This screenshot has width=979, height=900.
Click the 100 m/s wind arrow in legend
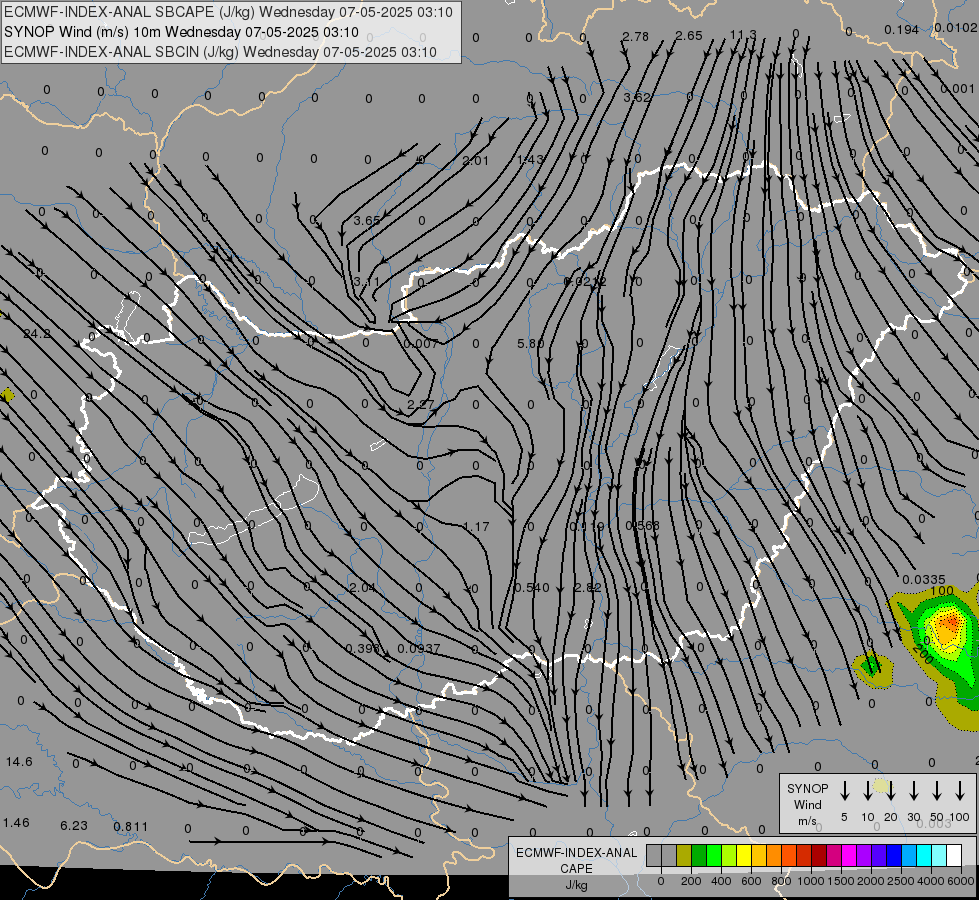coord(960,791)
